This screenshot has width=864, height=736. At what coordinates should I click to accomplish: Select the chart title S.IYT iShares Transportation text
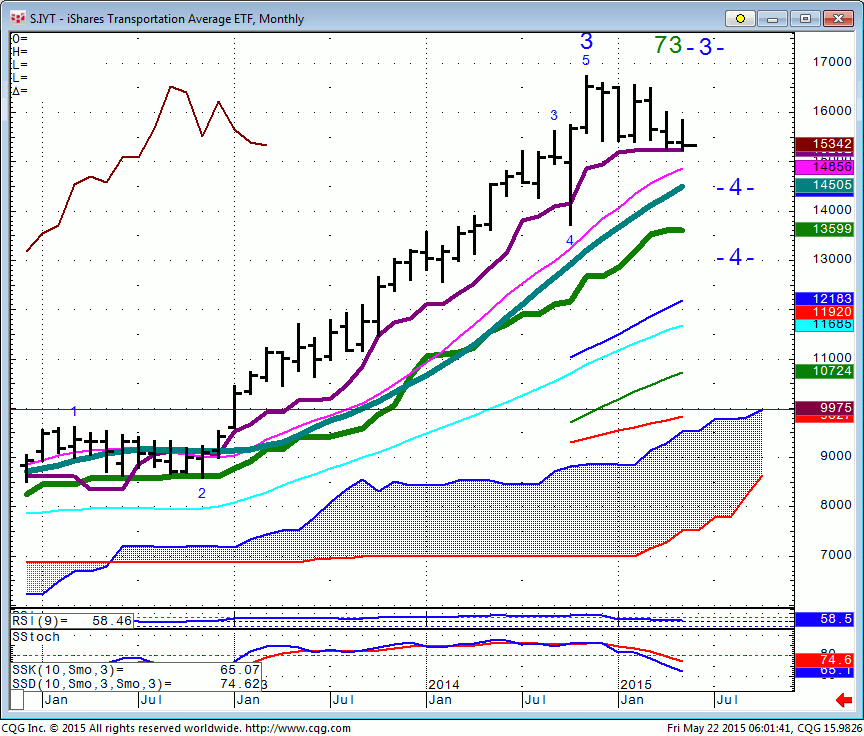167,19
